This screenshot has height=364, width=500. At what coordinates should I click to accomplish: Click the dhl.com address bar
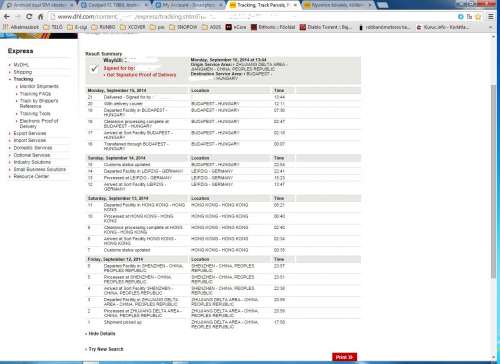coord(250,17)
